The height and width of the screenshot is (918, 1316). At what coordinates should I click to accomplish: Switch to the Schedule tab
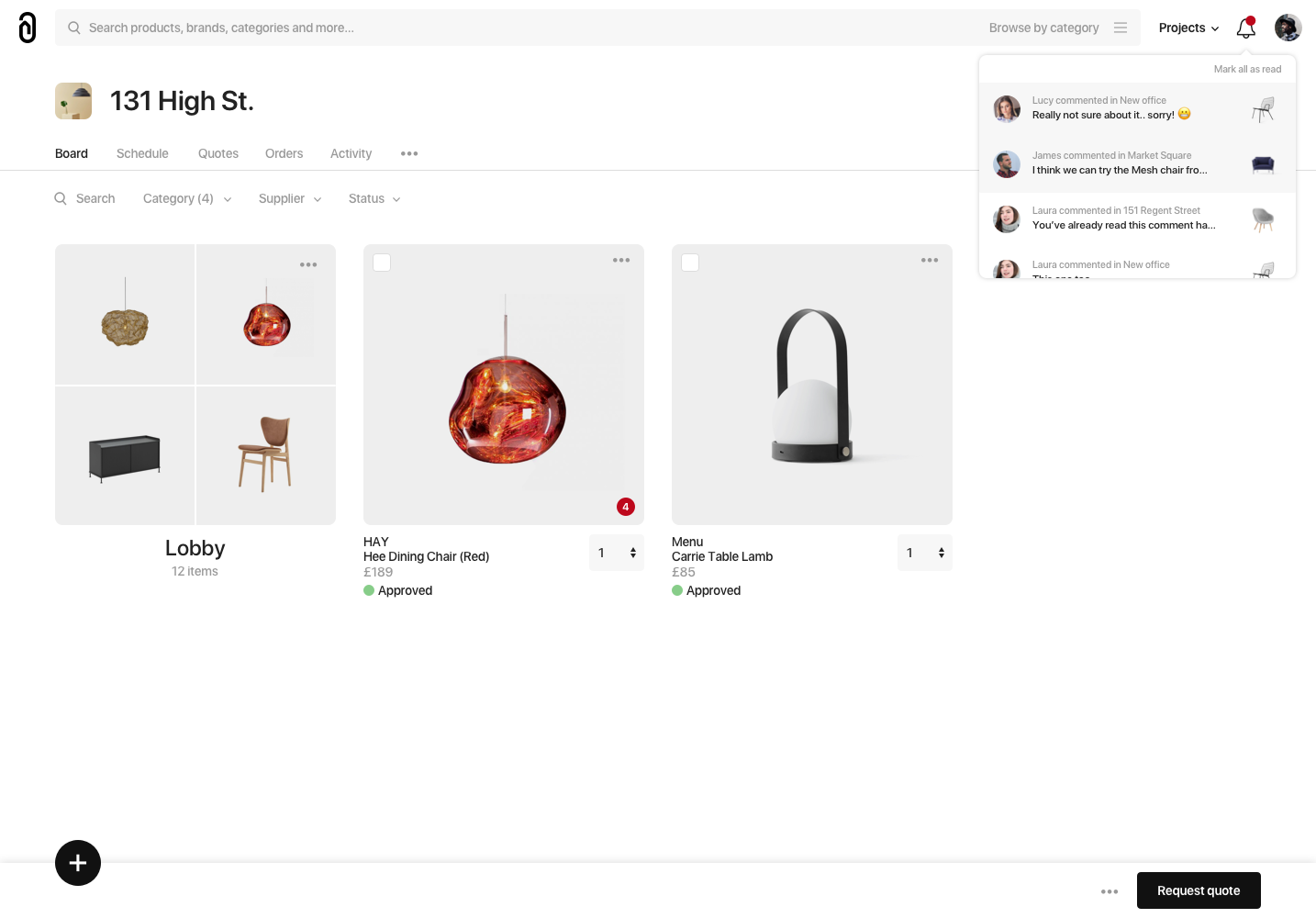(x=142, y=153)
